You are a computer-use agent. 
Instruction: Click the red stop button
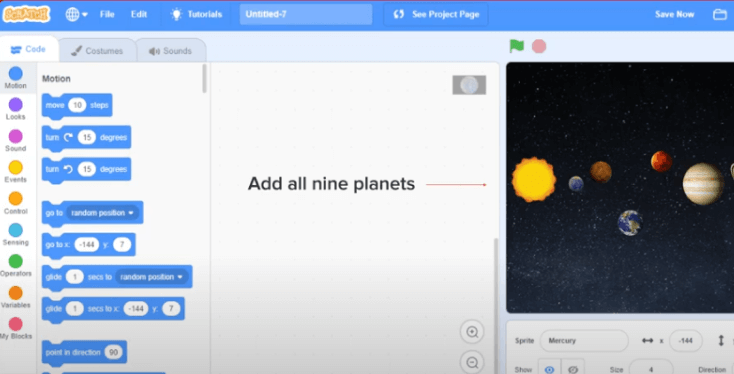pyautogui.click(x=539, y=46)
